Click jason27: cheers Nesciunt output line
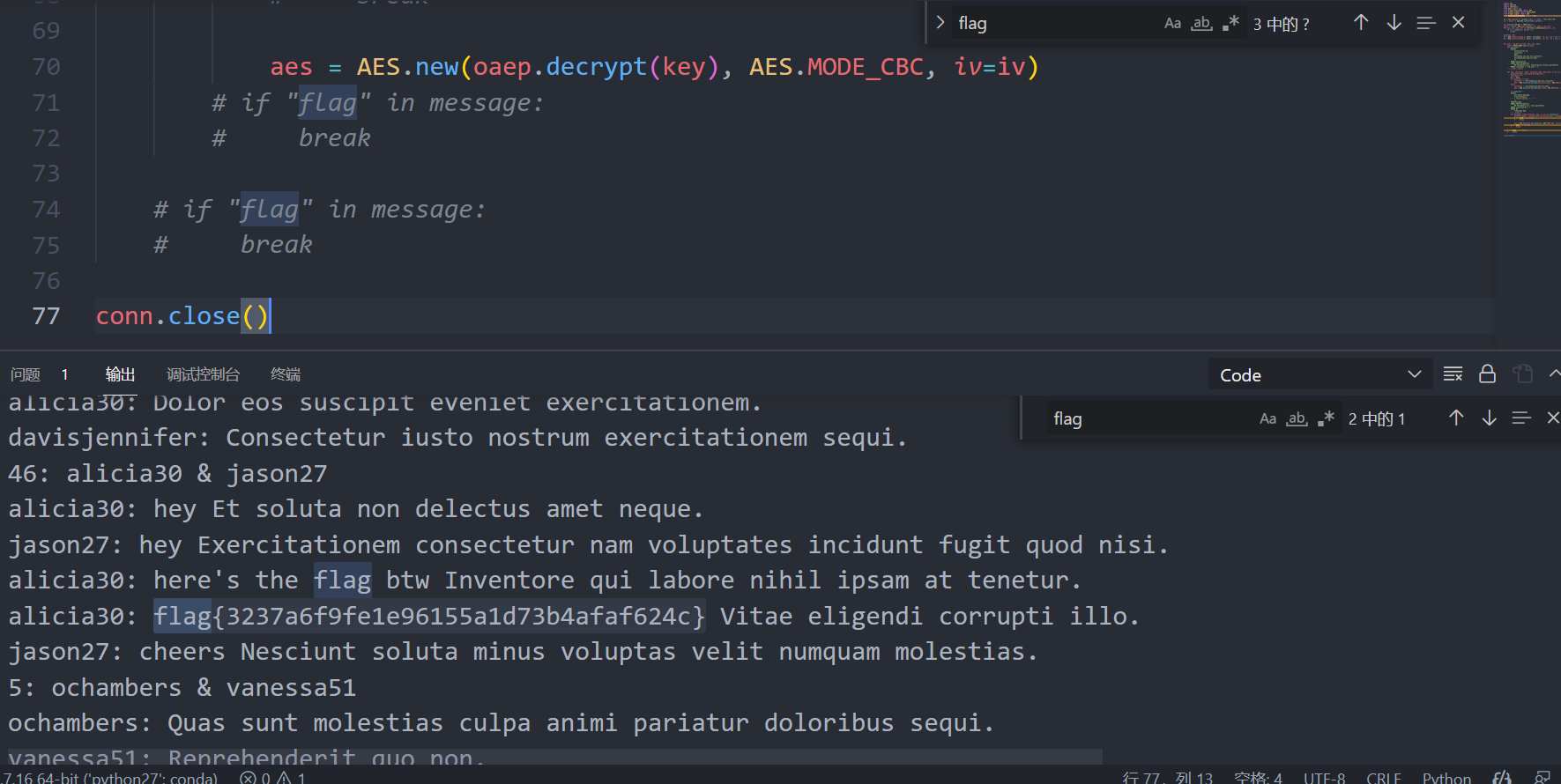This screenshot has height=784, width=1561. click(x=524, y=652)
